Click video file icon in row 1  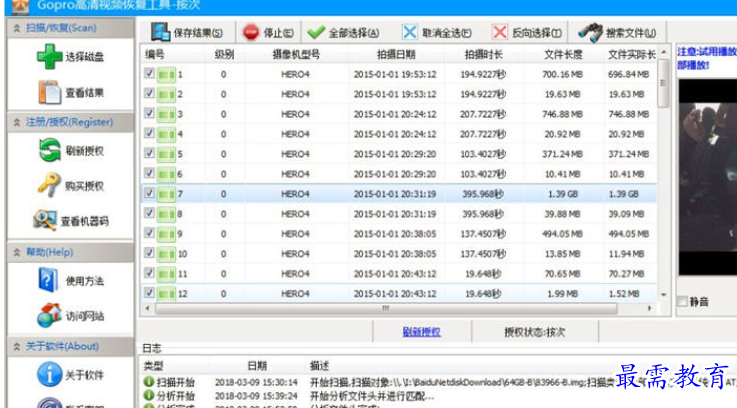pyautogui.click(x=166, y=74)
